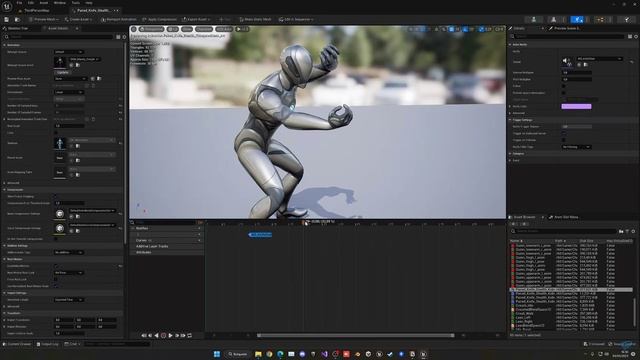The height and width of the screenshot is (360, 640).
Task: Open the File menu
Action: click(19, 2)
